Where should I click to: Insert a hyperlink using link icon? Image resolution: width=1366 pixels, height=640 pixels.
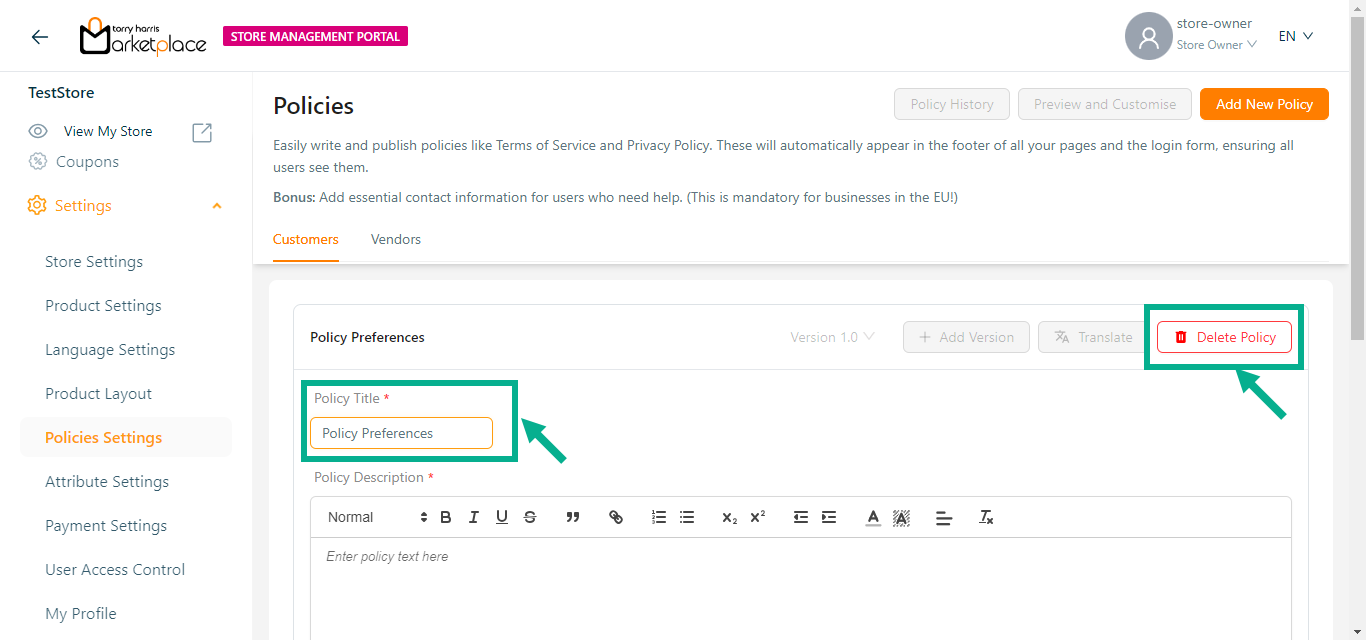tap(616, 517)
